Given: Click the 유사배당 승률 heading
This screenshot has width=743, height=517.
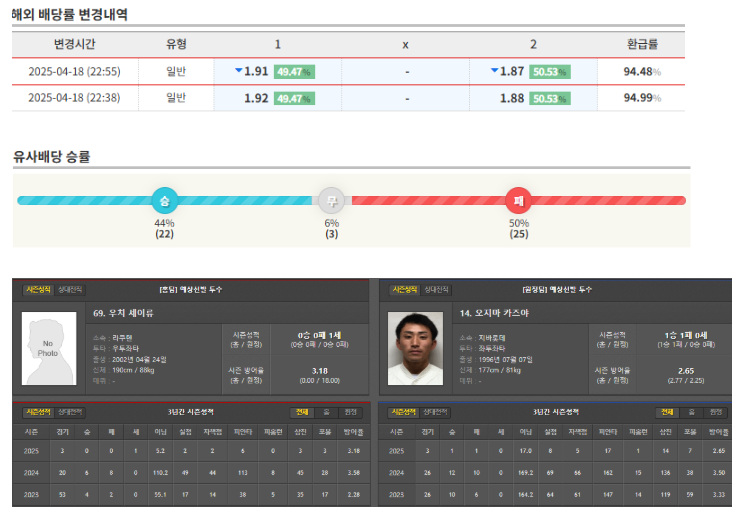Looking at the screenshot, I should coord(51,156).
